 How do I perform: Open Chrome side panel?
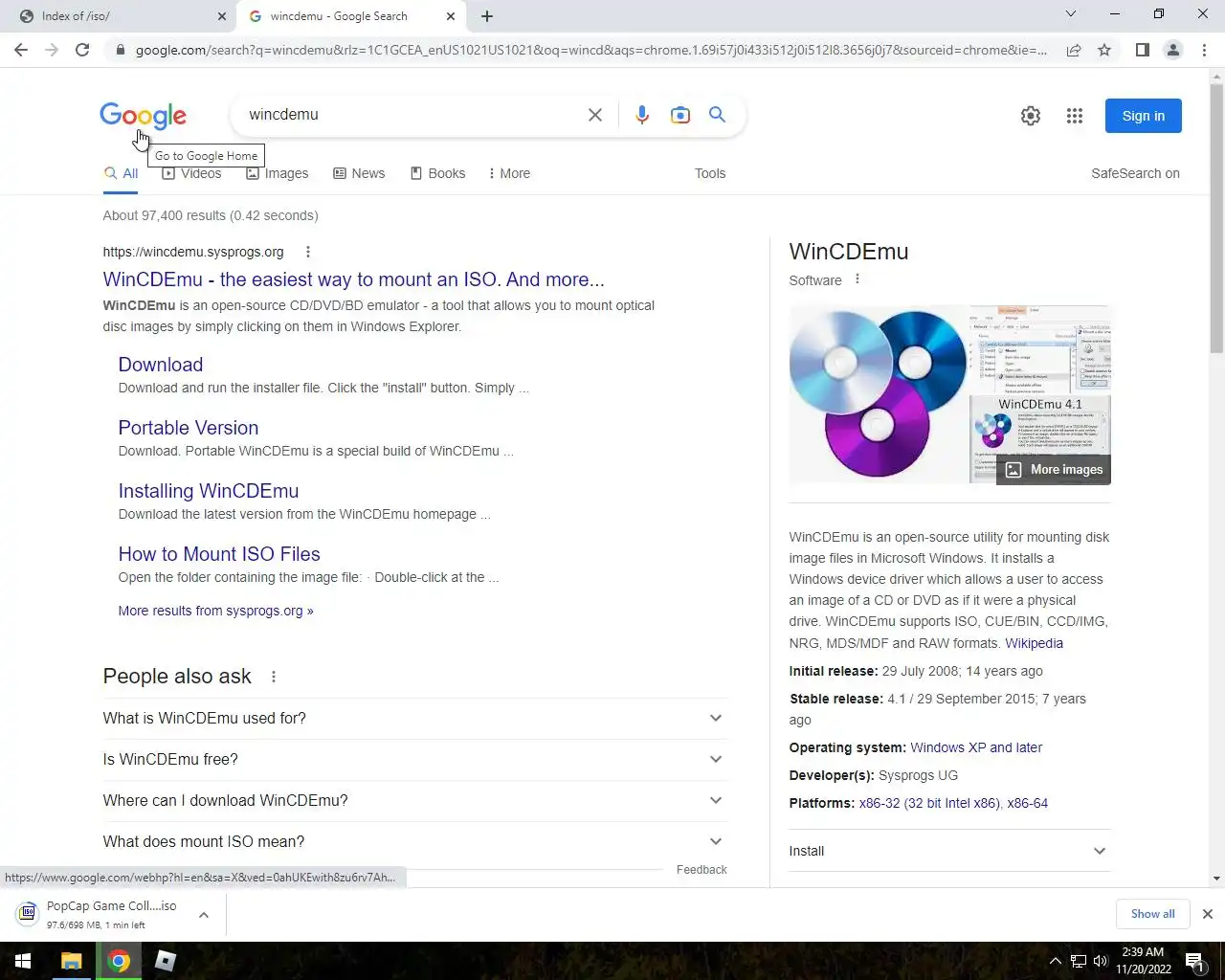(x=1142, y=50)
